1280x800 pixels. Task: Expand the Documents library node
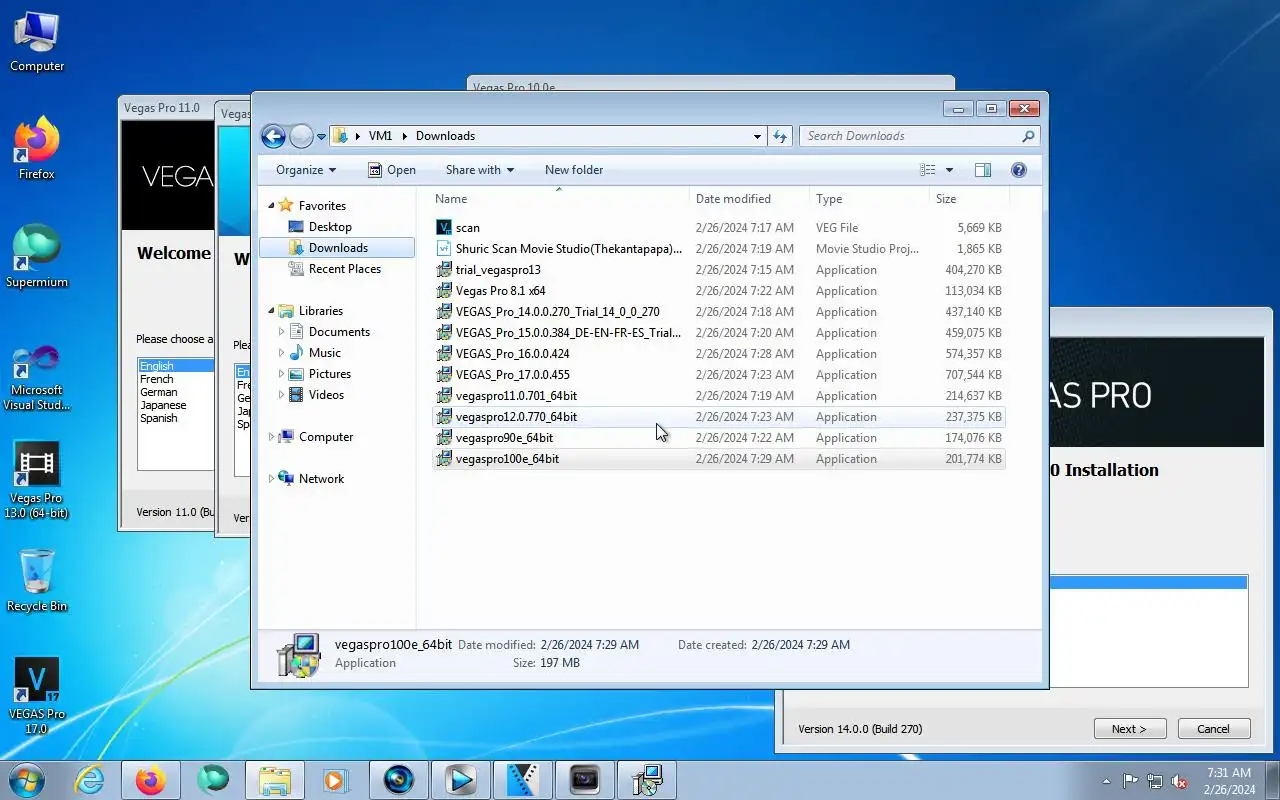click(x=281, y=332)
